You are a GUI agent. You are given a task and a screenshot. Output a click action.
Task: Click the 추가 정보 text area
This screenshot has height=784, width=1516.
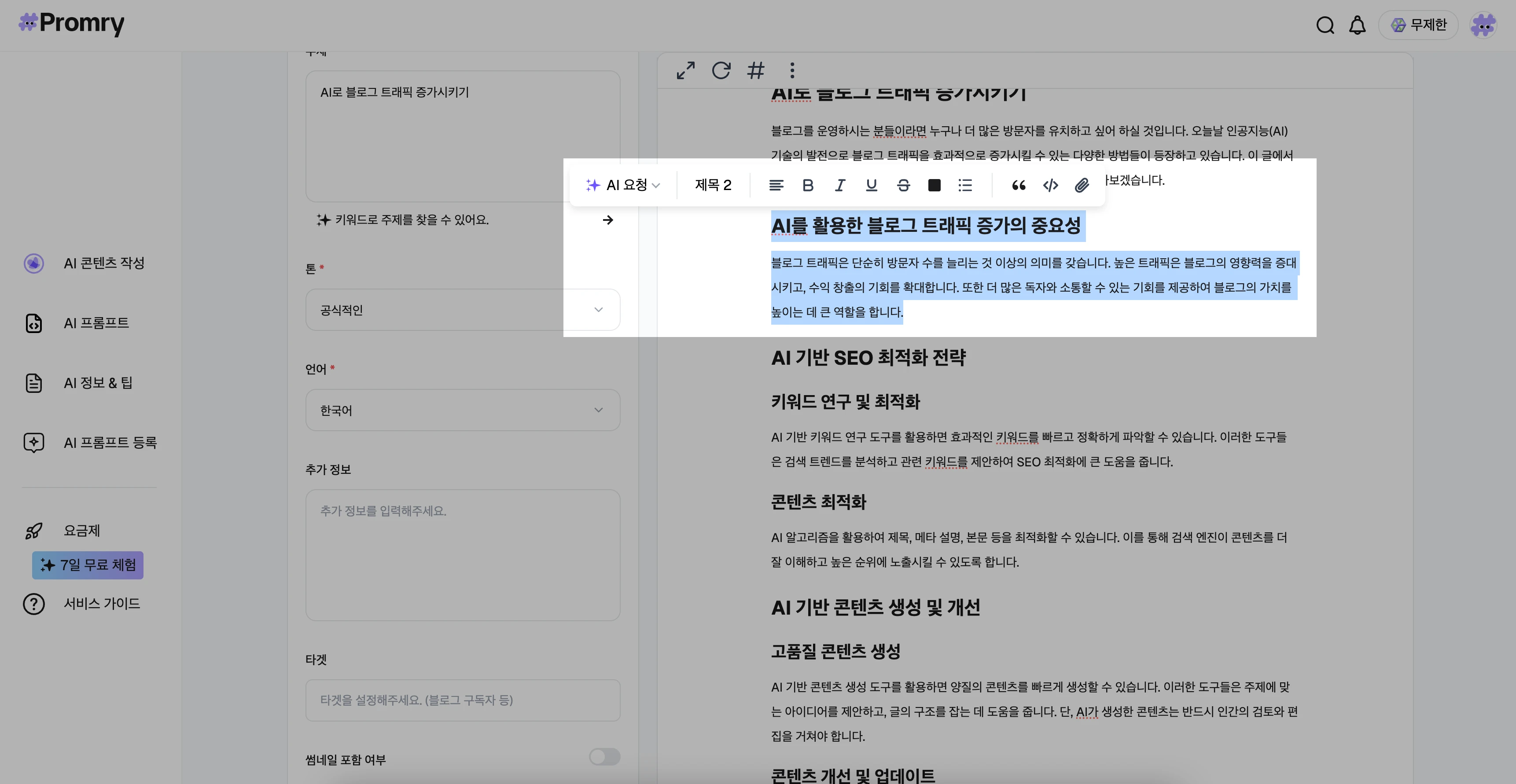pos(463,555)
